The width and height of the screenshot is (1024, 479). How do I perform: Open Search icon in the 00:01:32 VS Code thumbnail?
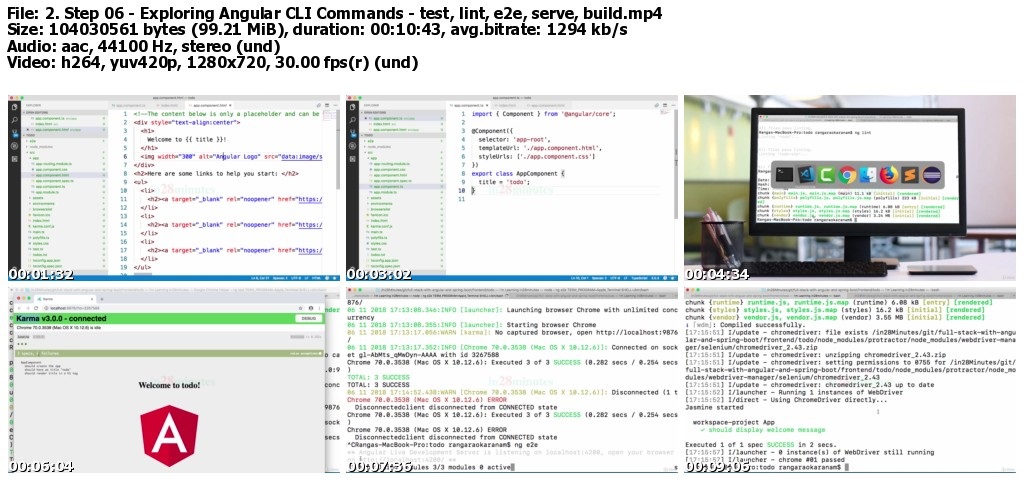(x=14, y=119)
